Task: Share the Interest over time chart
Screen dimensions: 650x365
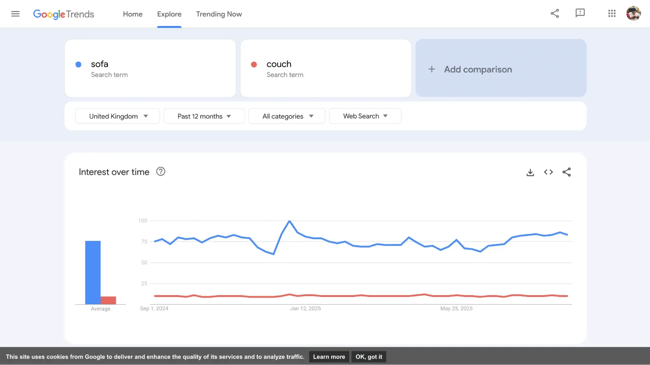Action: 567,172
